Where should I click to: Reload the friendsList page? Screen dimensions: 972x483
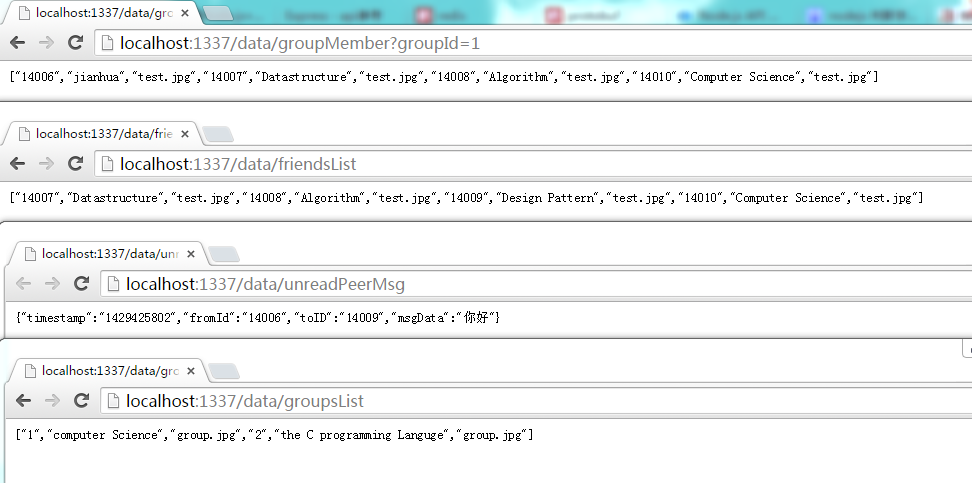pos(75,164)
